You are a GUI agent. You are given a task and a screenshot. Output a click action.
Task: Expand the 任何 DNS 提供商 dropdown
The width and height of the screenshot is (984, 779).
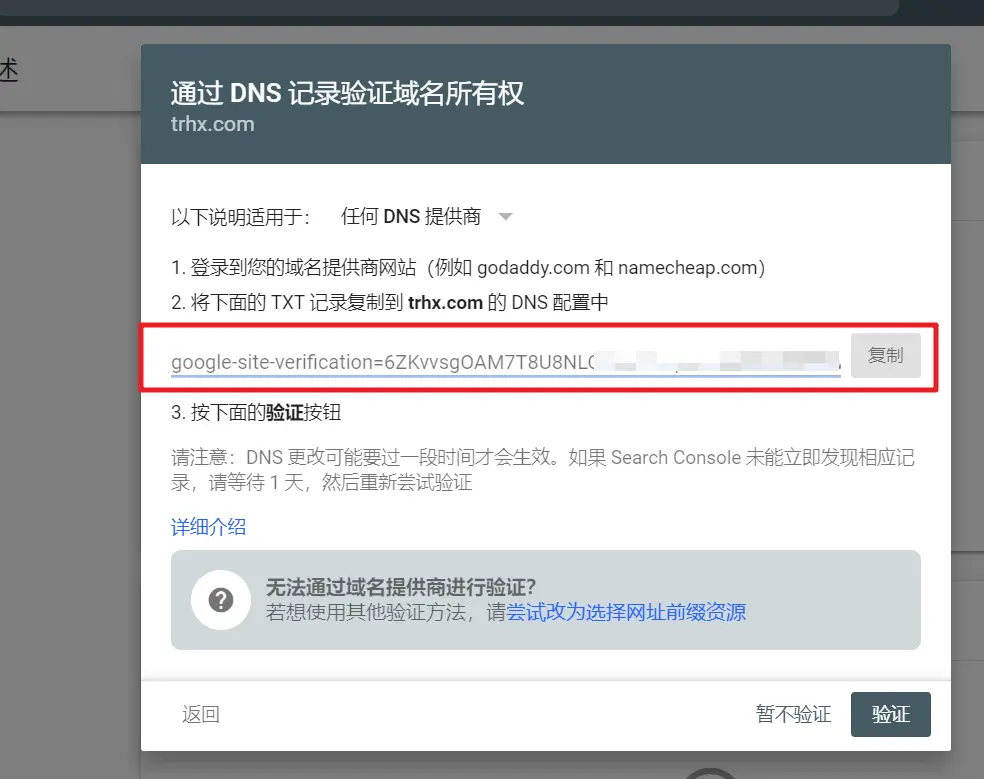coord(426,217)
